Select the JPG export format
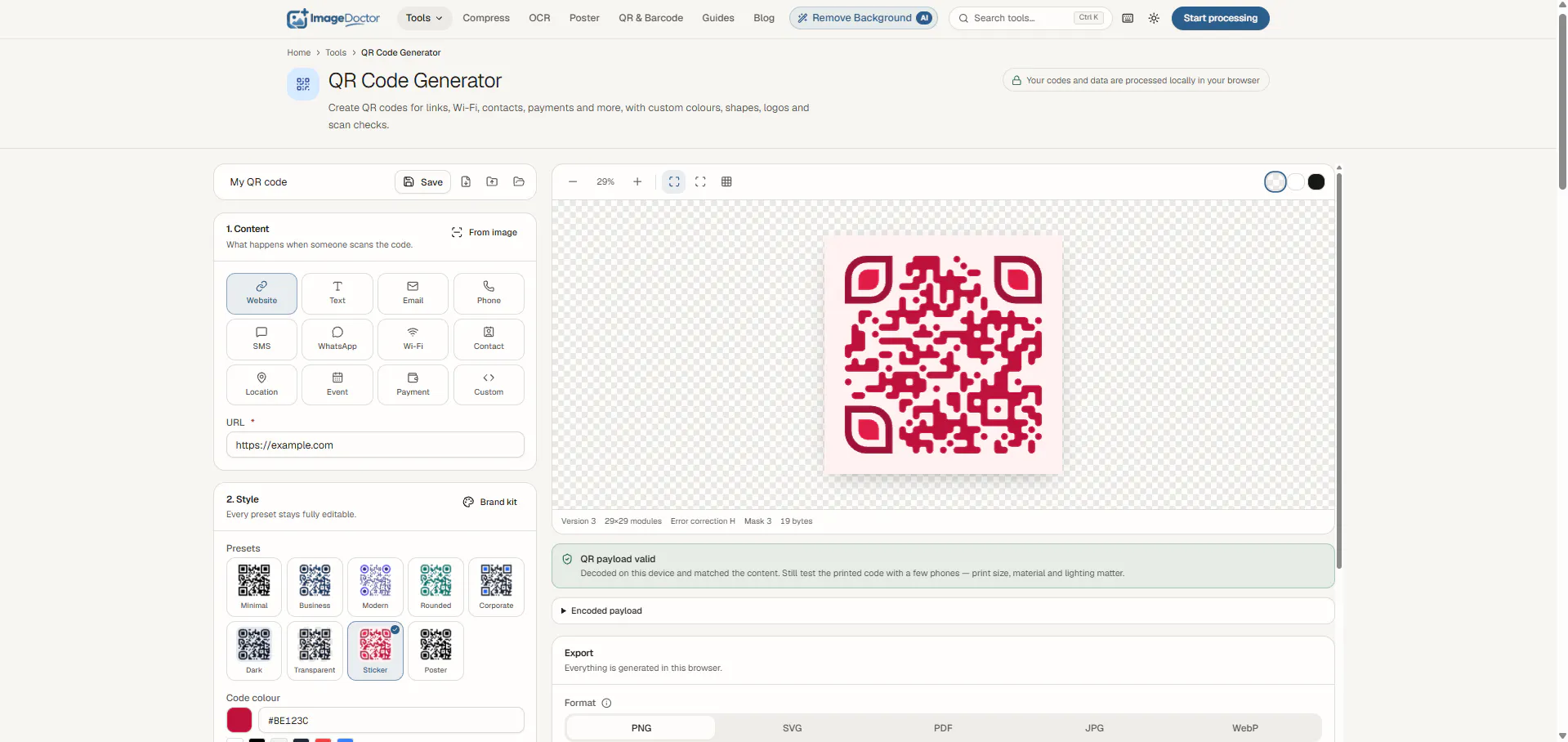1568x742 pixels. [x=1094, y=727]
